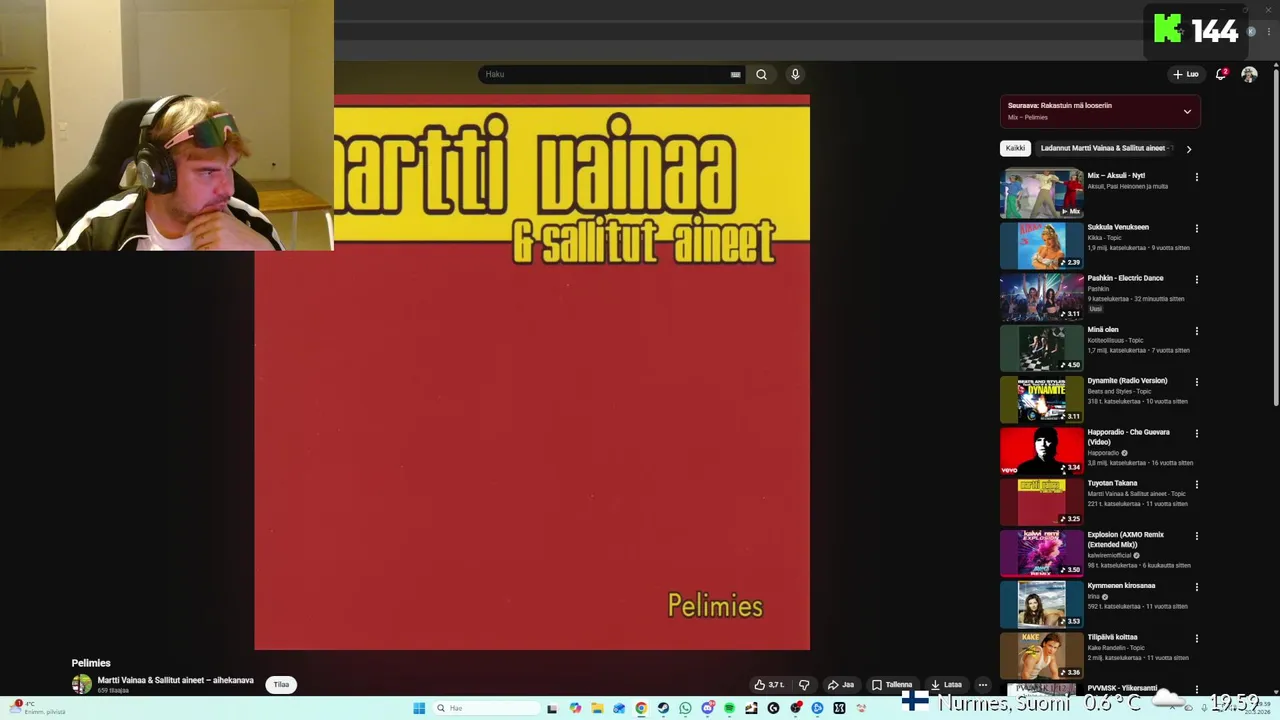Select Ladannut Martti Vainaa & Sallitut aineet chip
Screen dimensions: 1280x720
(x=1103, y=148)
